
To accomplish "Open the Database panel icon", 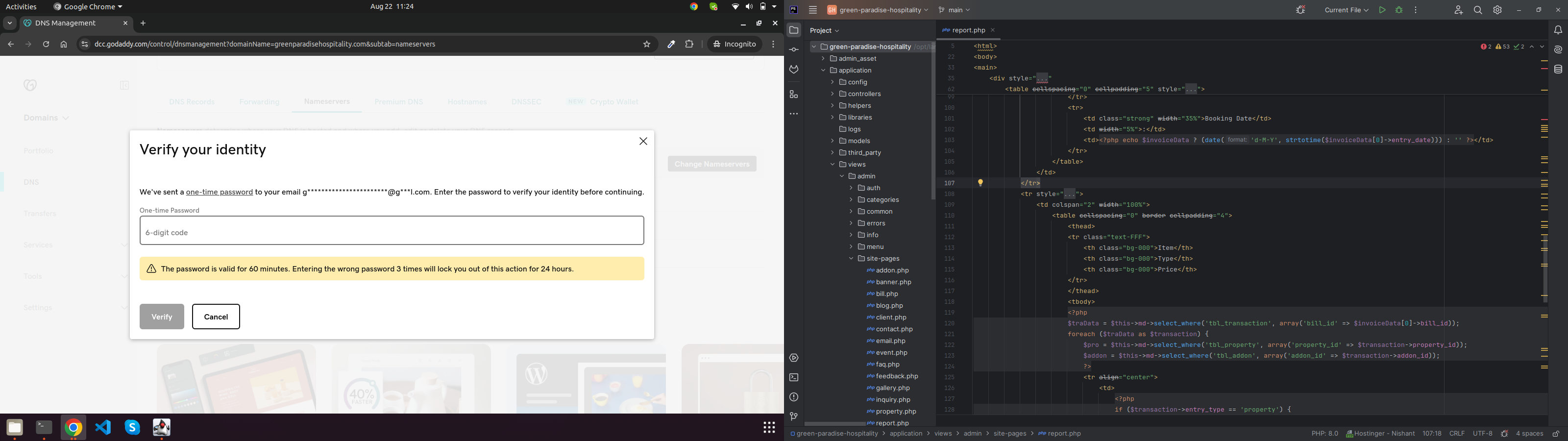I will [x=1558, y=70].
